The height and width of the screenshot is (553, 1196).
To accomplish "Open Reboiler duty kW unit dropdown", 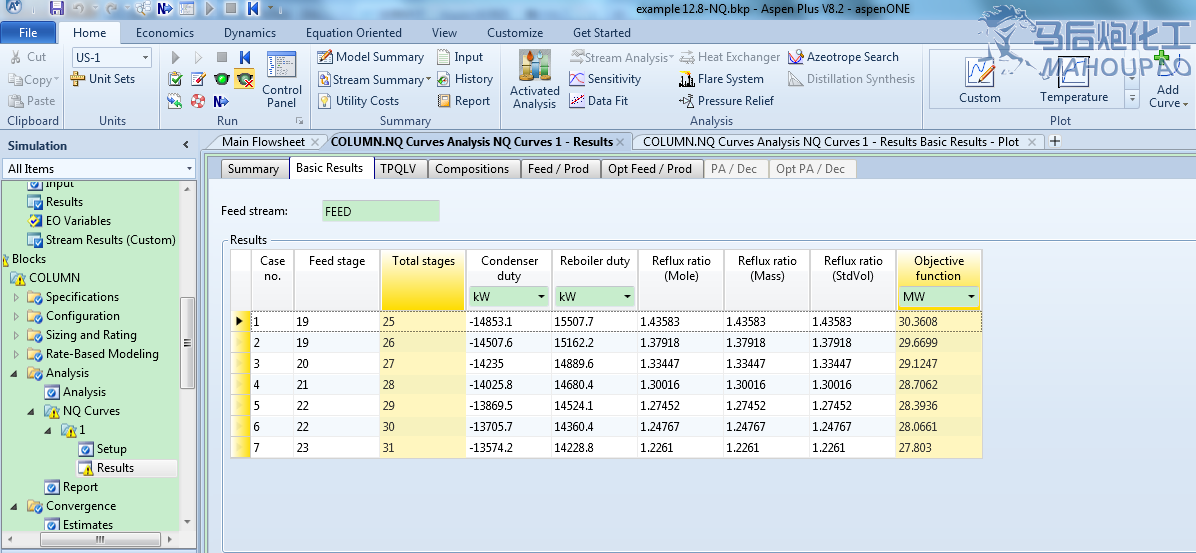I will point(627,296).
